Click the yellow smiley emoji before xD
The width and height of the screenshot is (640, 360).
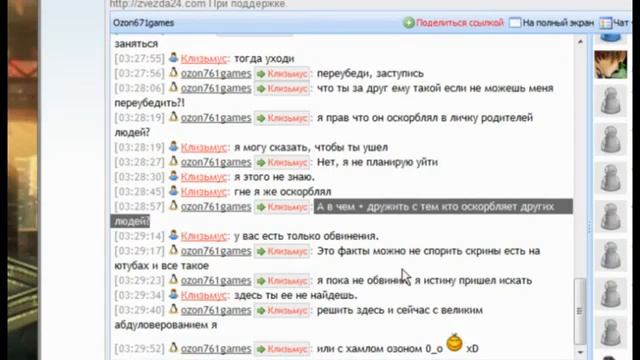pos(454,342)
